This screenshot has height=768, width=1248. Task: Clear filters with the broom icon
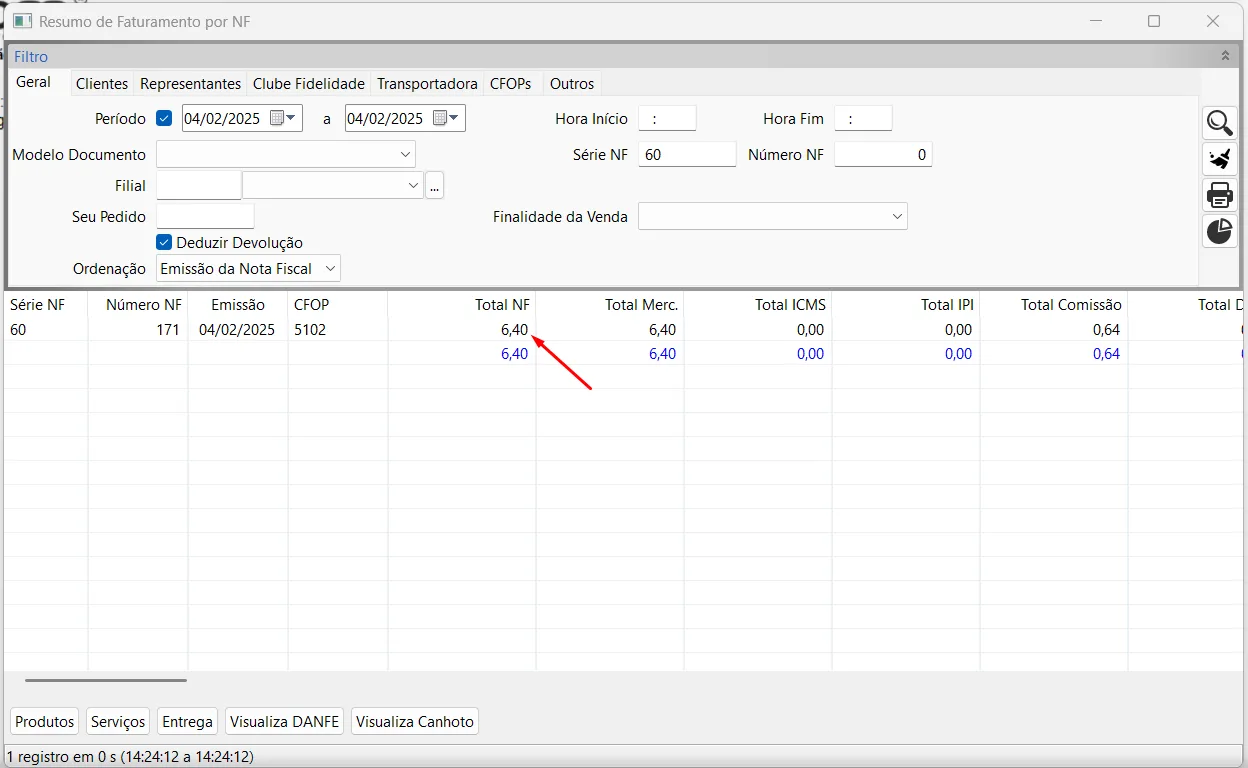tap(1219, 159)
